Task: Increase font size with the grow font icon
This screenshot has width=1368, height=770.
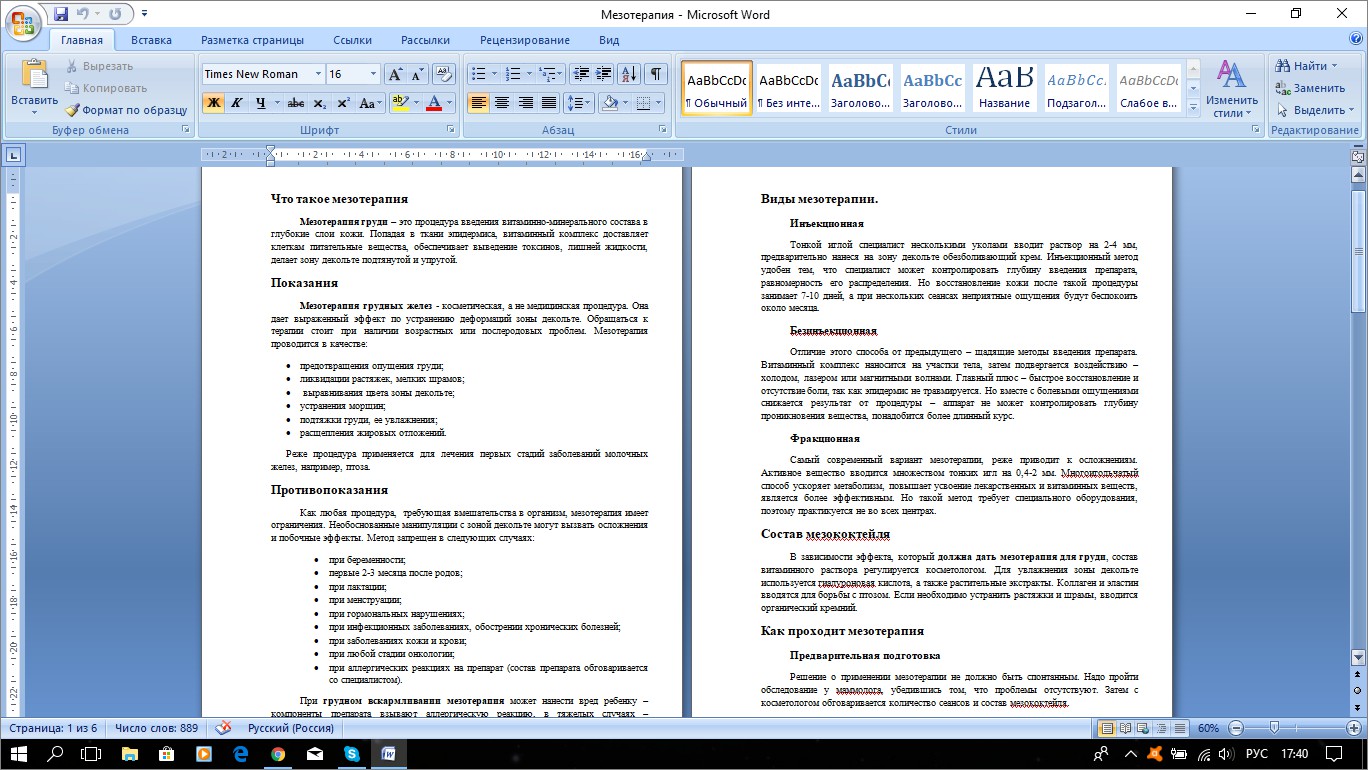Action: click(x=395, y=74)
